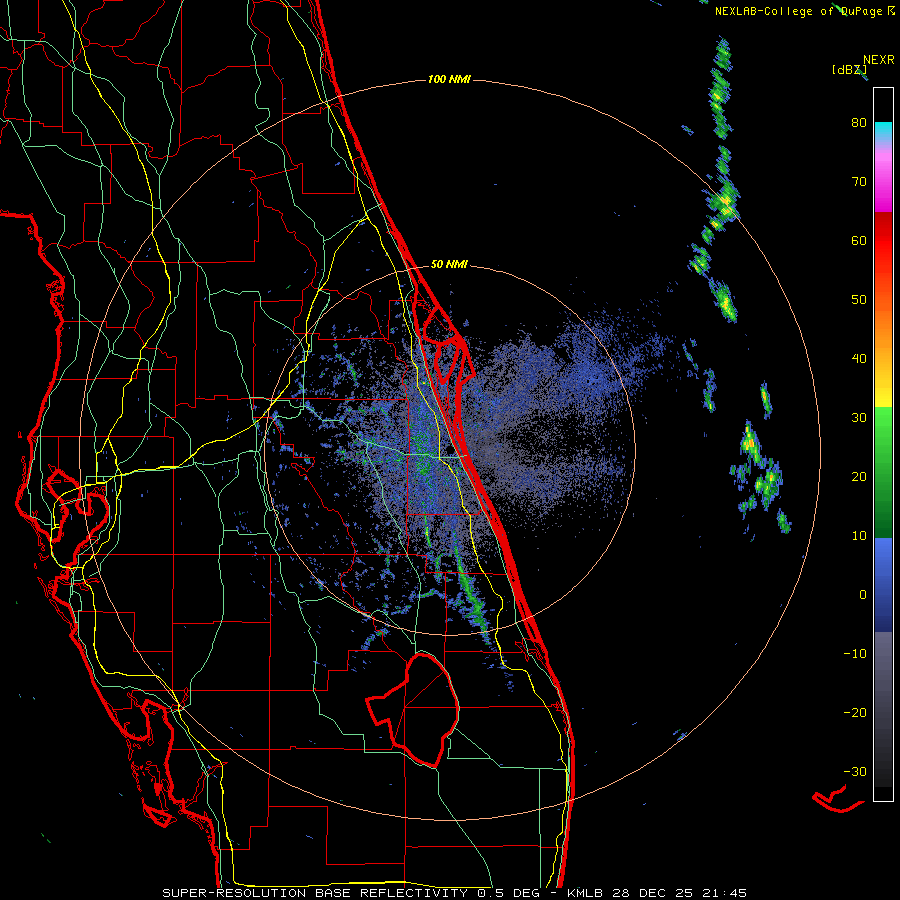Viewport: 900px width, 900px height.
Task: Click the -10 value on dBZ scale
Action: point(855,654)
